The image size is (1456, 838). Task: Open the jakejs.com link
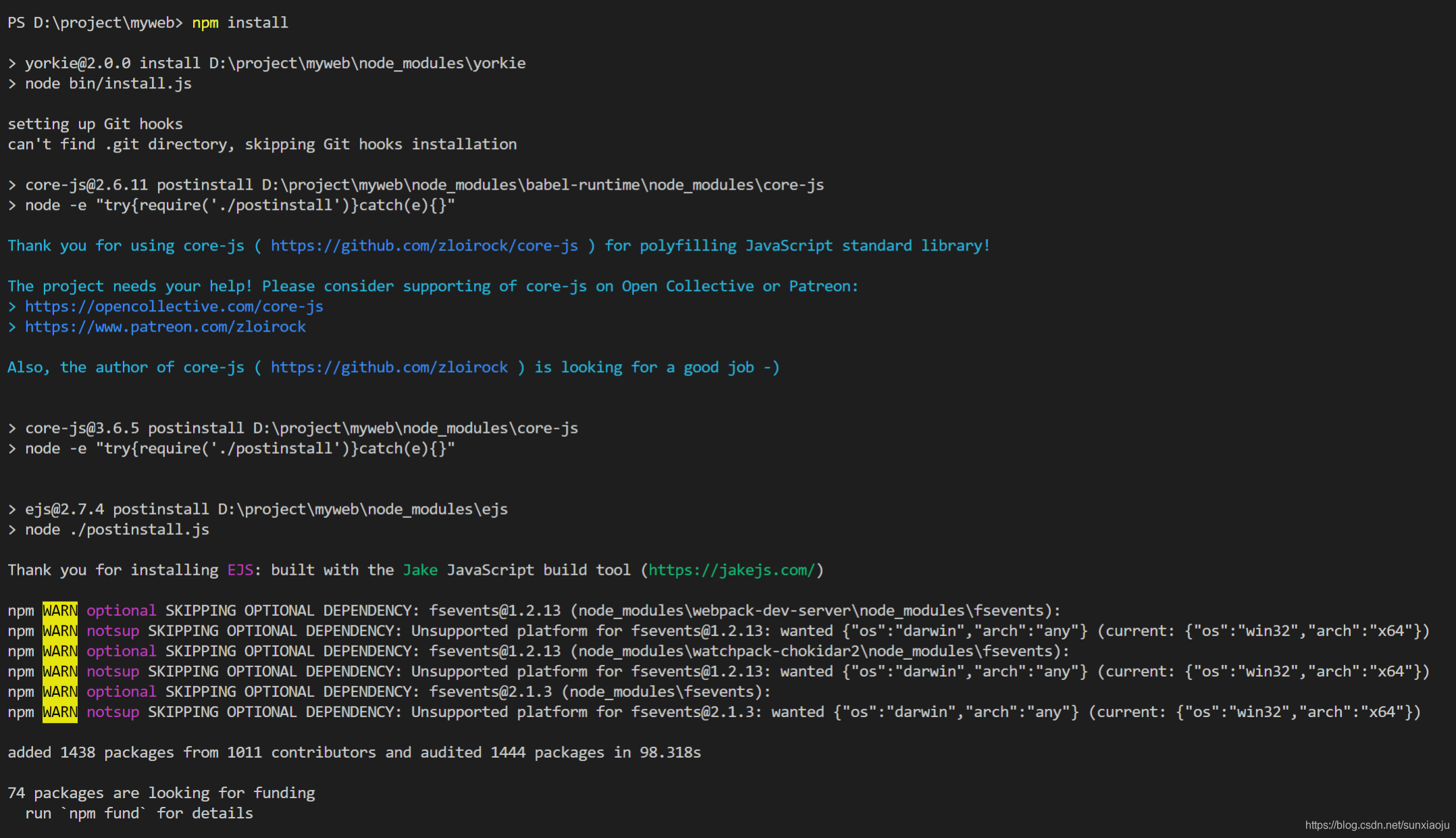[x=732, y=570]
